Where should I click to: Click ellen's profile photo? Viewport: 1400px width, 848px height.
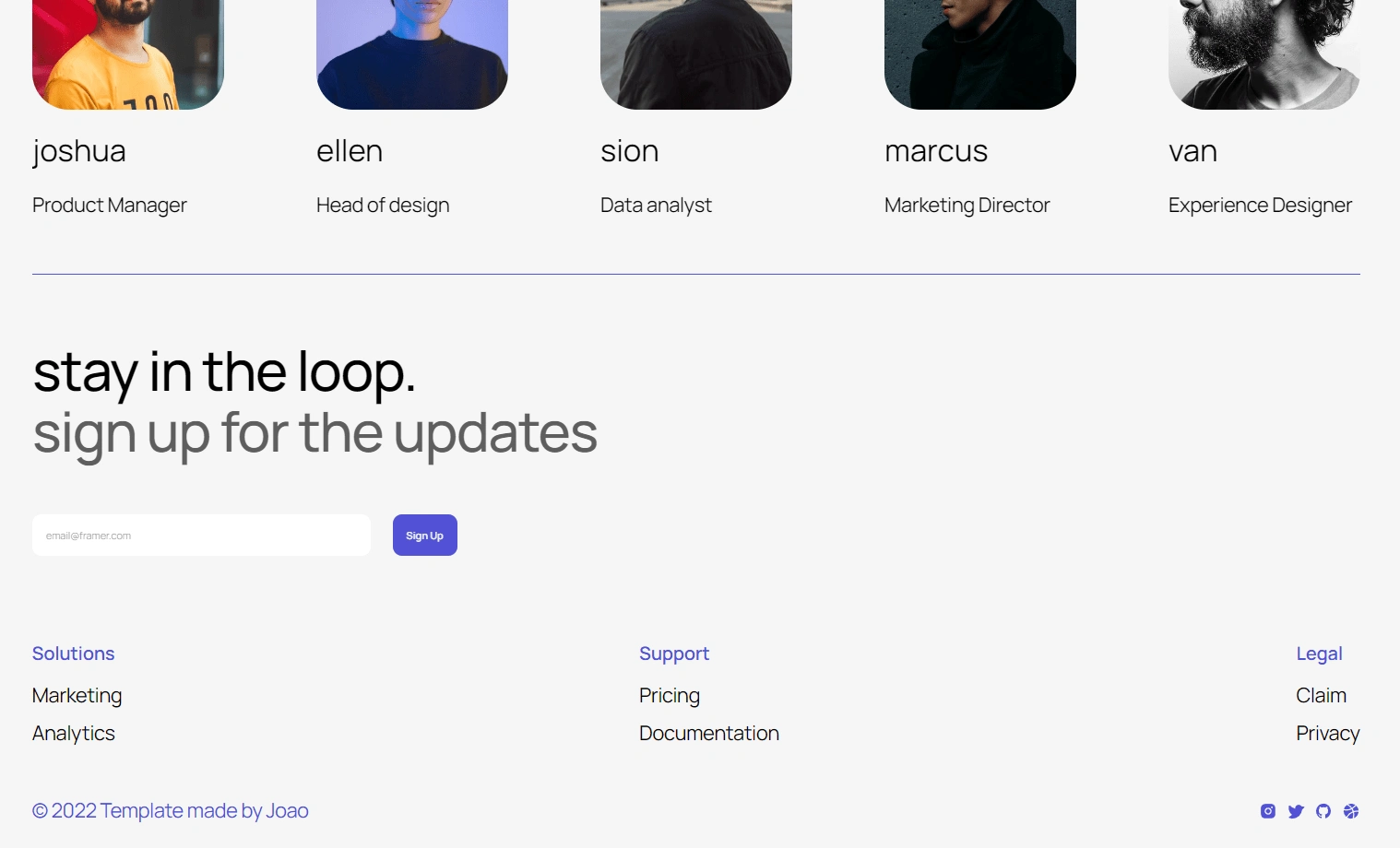click(412, 54)
